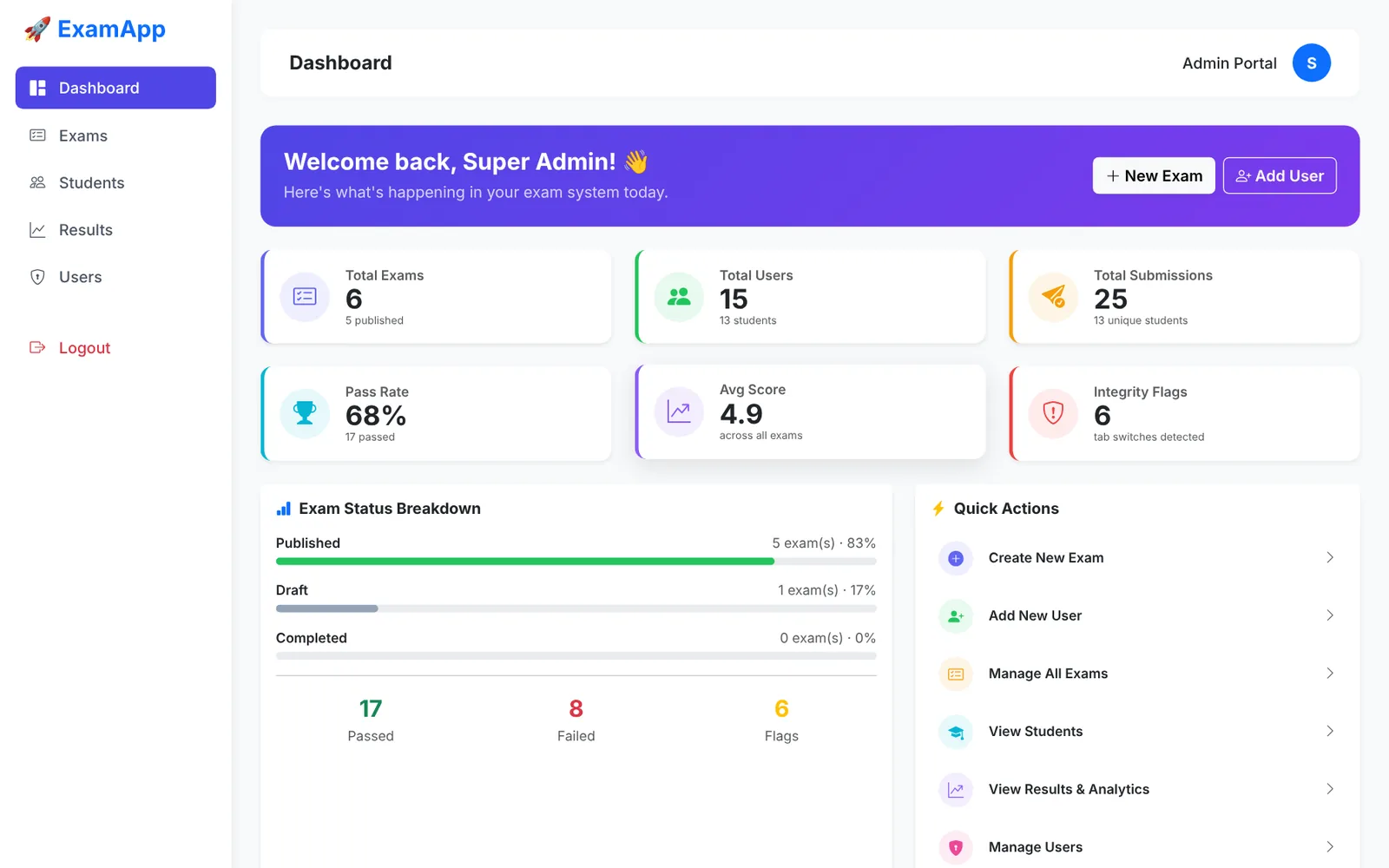This screenshot has width=1389, height=868.
Task: Click the Published green progress bar
Action: click(525, 562)
